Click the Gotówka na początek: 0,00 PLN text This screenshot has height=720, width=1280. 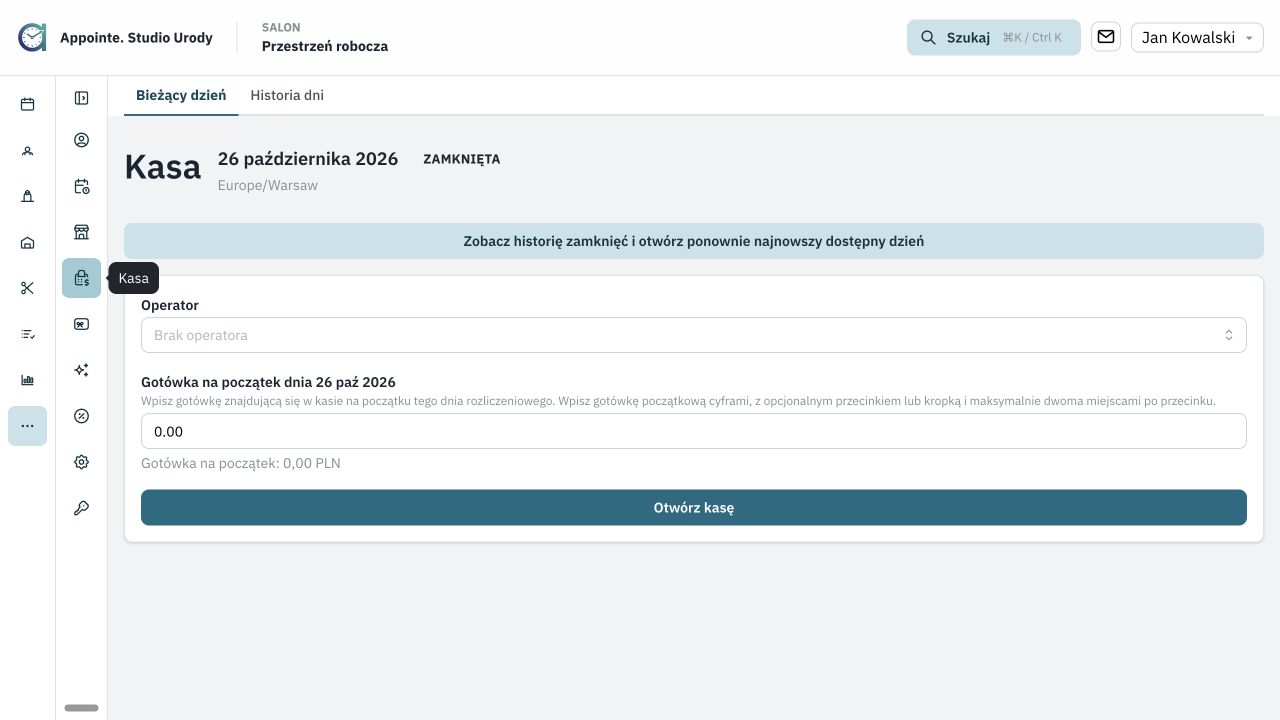(241, 463)
